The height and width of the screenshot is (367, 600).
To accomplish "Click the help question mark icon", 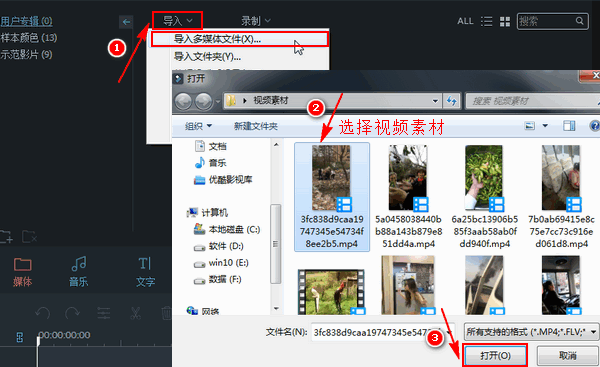I will [x=595, y=126].
